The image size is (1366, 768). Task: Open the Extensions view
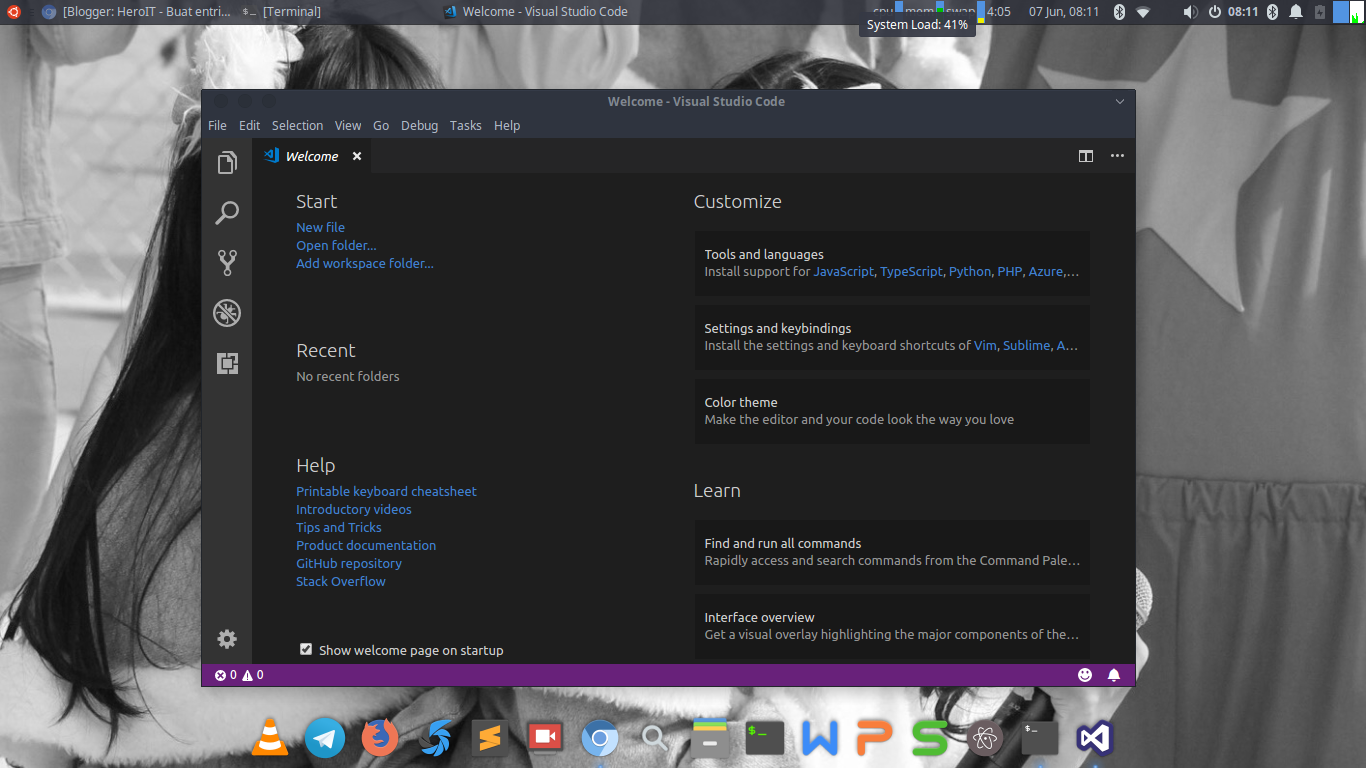tap(227, 363)
